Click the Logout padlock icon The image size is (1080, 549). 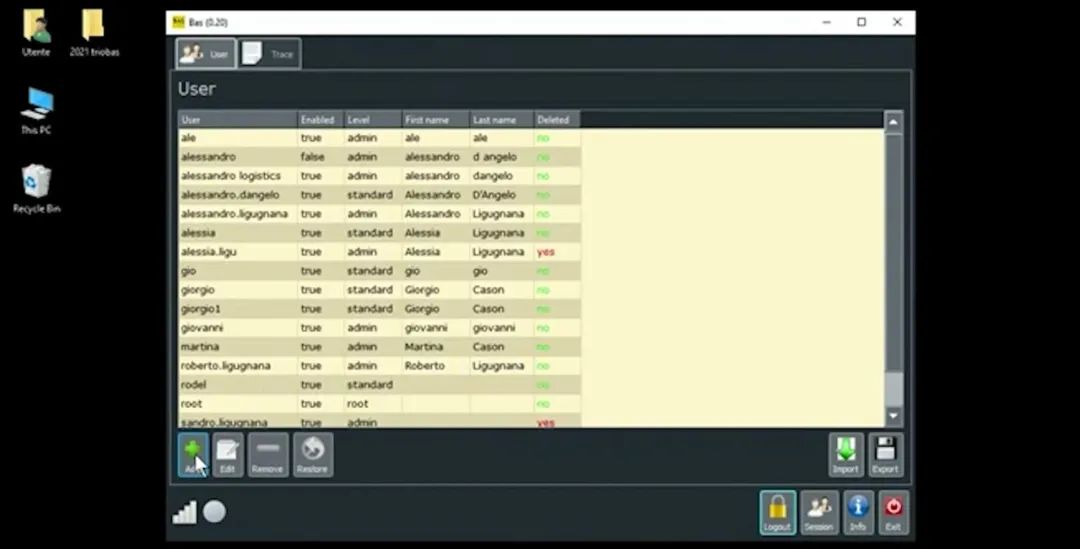coord(777,511)
